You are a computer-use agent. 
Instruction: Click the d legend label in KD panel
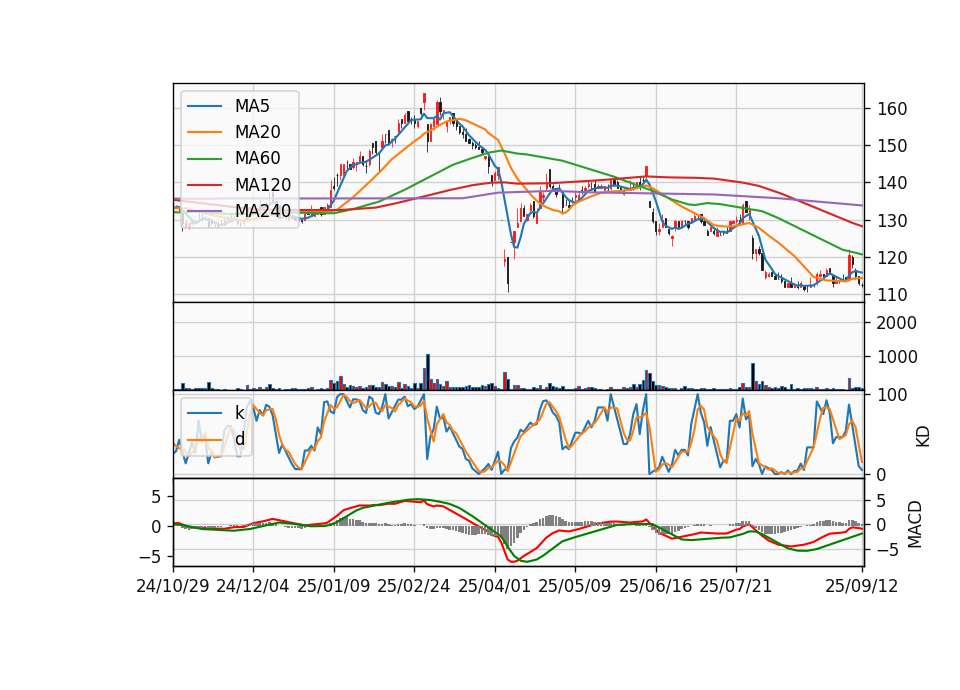[x=240, y=439]
